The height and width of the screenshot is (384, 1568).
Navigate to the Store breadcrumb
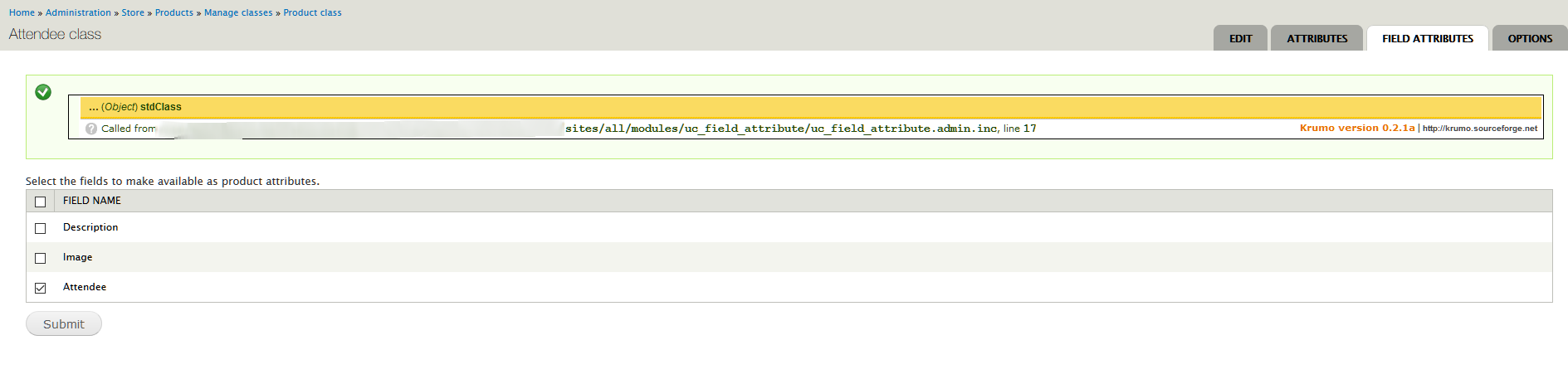[x=133, y=12]
